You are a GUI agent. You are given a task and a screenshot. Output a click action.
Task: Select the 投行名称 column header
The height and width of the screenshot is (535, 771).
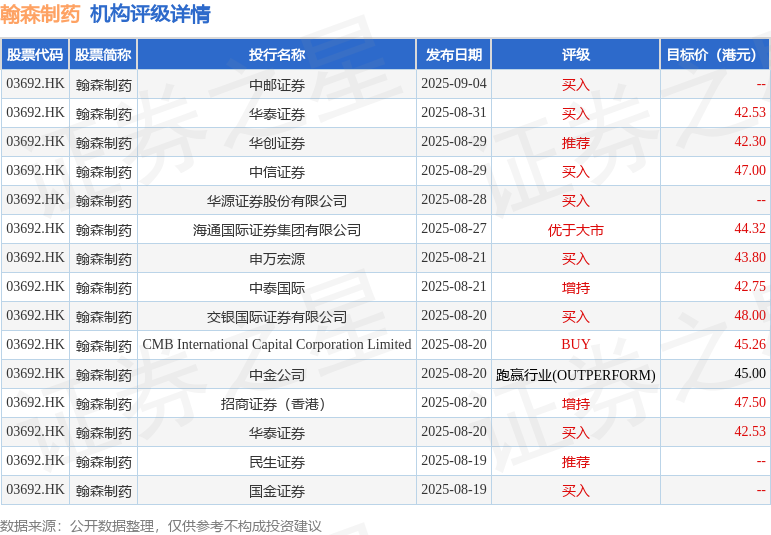[277, 55]
